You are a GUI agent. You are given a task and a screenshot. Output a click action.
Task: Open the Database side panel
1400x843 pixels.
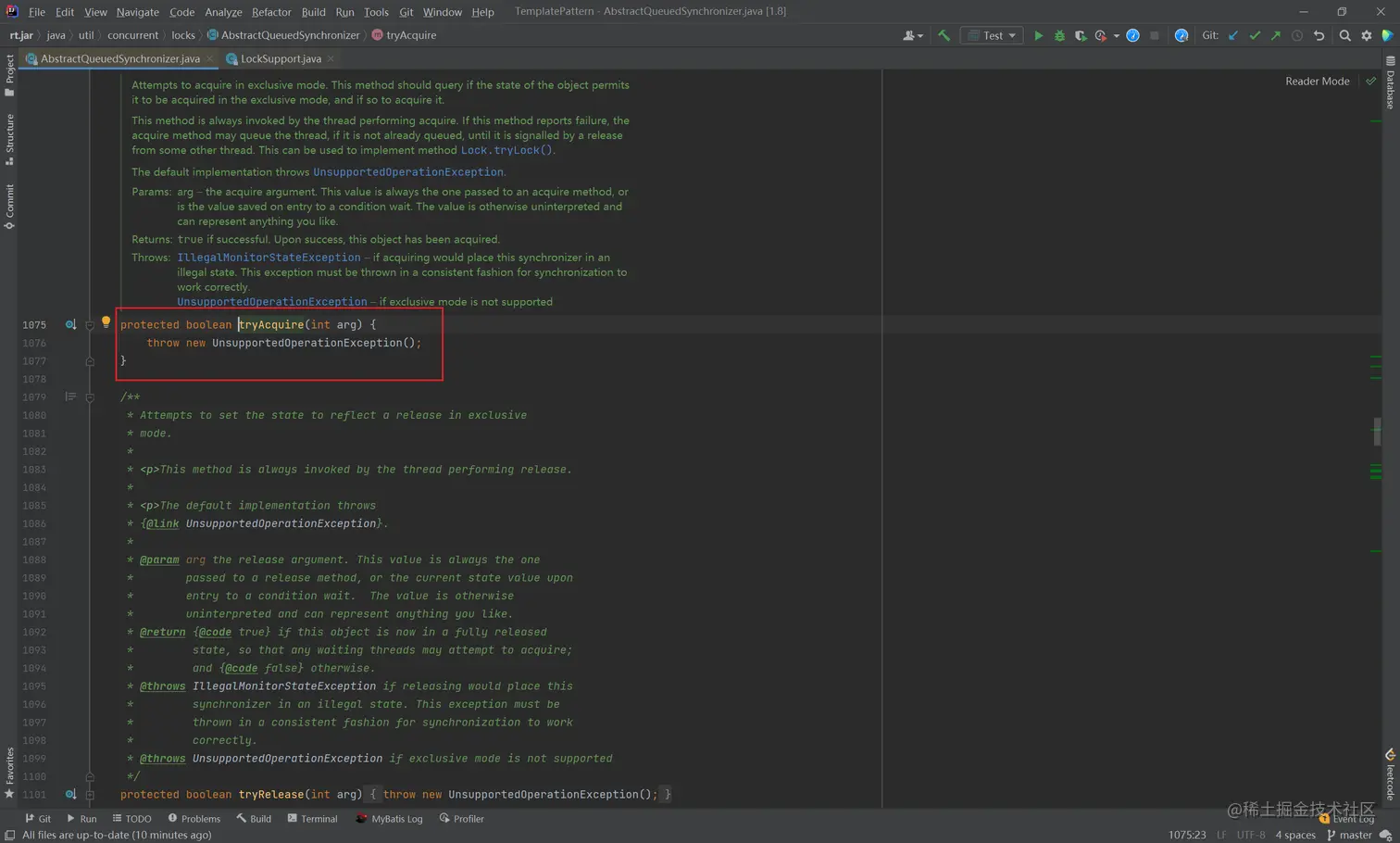tap(1390, 83)
